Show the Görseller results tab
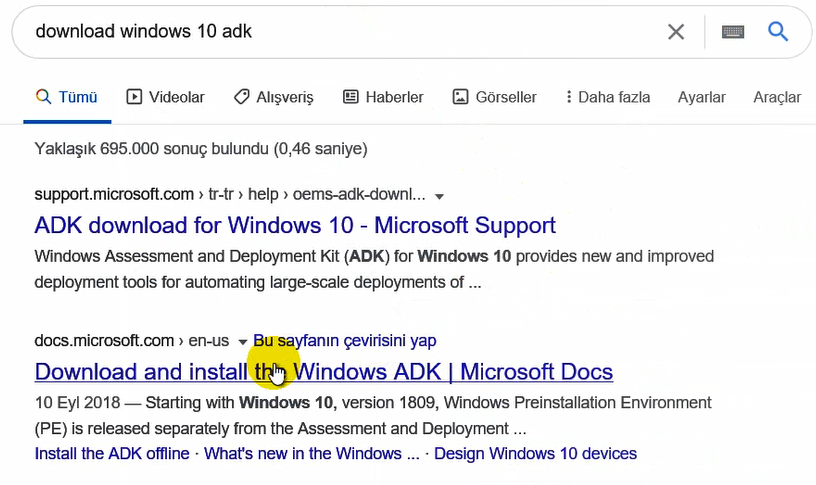 pyautogui.click(x=494, y=97)
